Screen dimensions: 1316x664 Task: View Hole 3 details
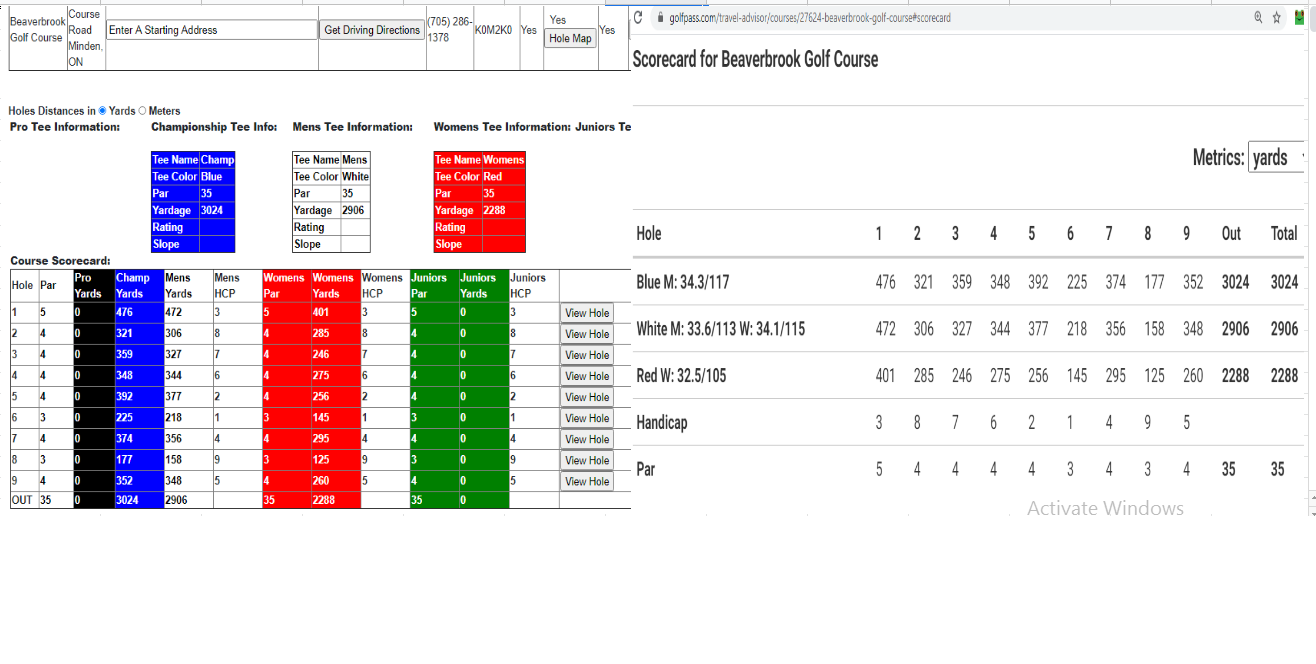tap(587, 355)
